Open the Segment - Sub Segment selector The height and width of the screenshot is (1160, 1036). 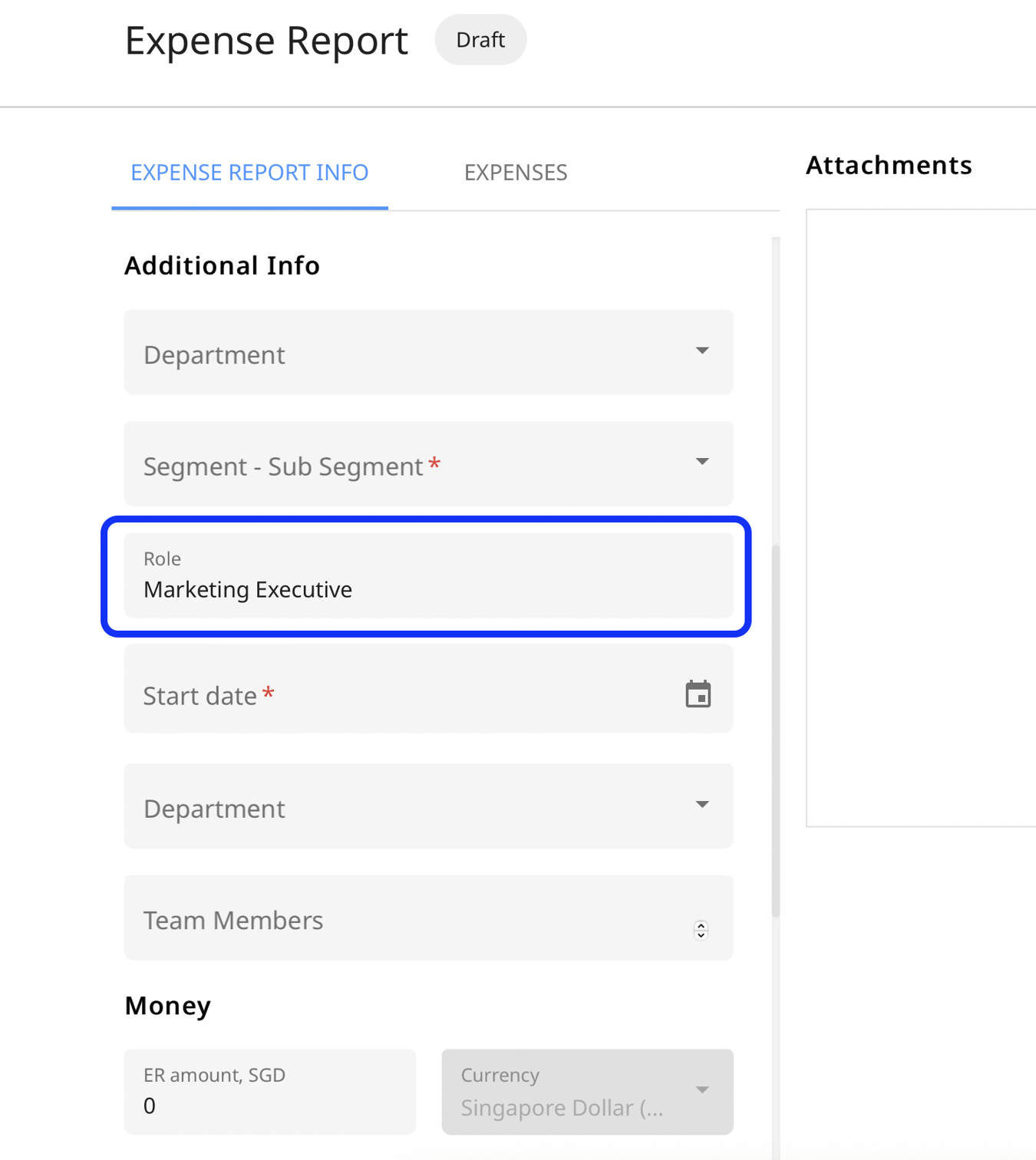[x=427, y=464]
